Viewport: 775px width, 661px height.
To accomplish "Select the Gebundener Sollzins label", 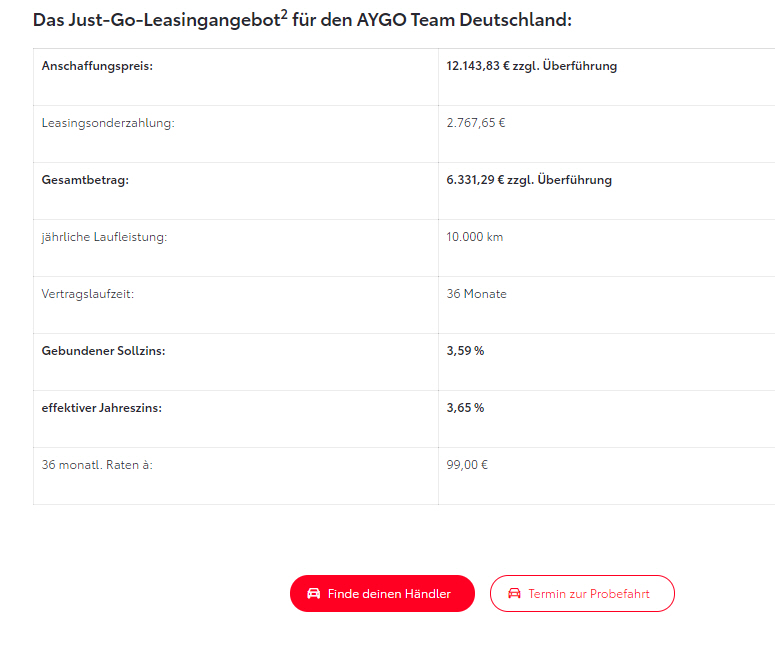I will pos(103,351).
